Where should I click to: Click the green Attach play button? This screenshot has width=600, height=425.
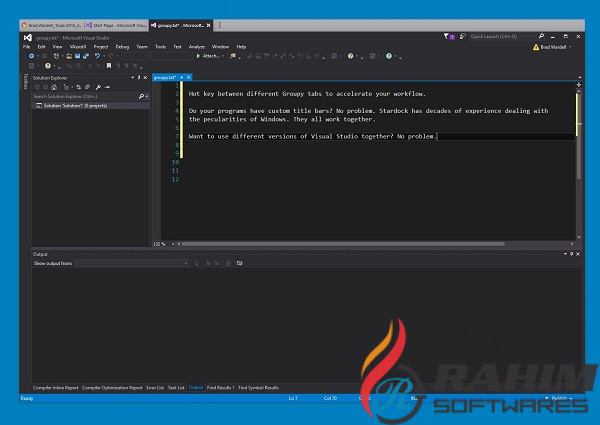click(198, 56)
